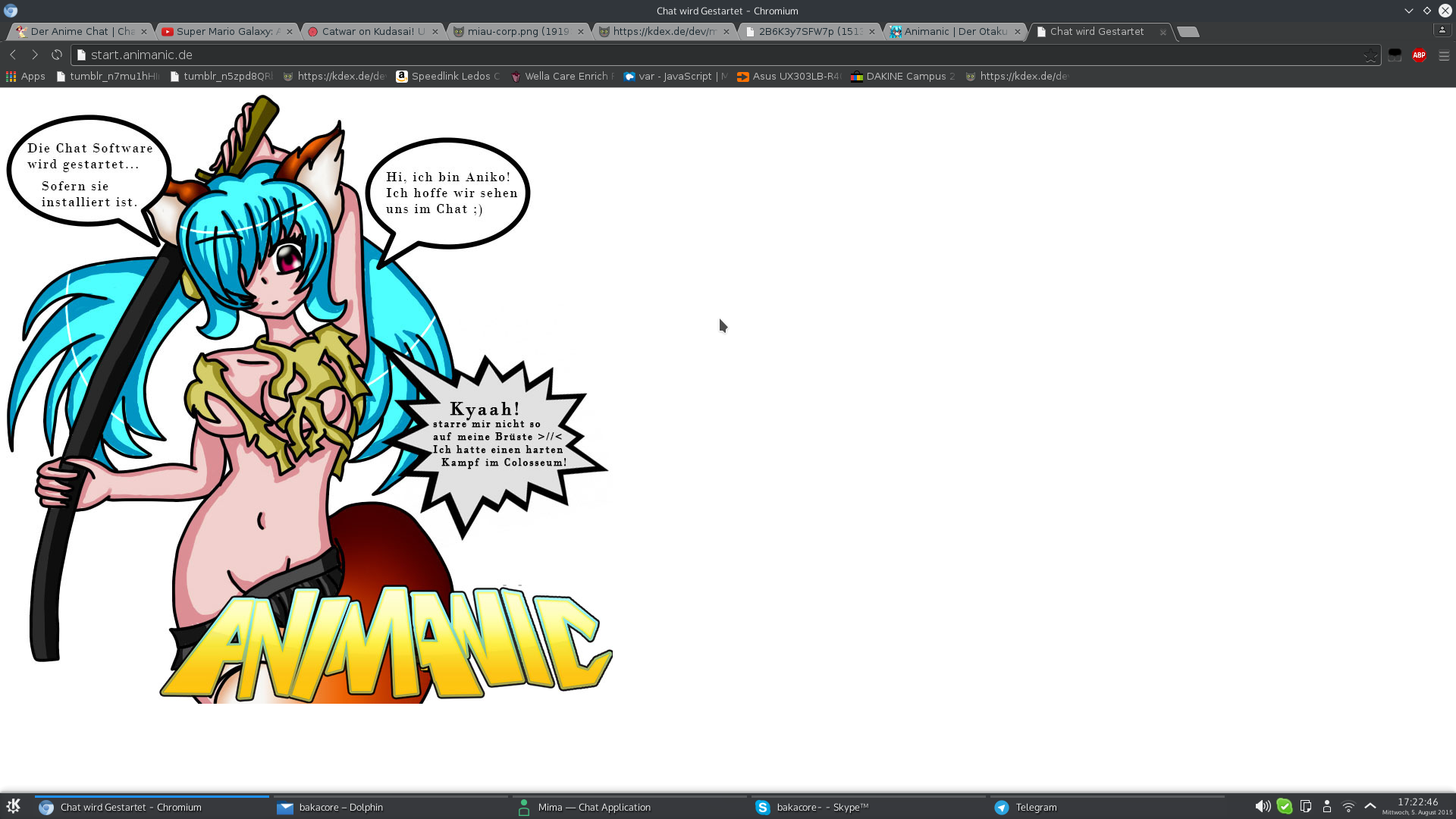This screenshot has height=819, width=1456.
Task: Open the DAKINE Campus bookmark
Action: point(903,76)
